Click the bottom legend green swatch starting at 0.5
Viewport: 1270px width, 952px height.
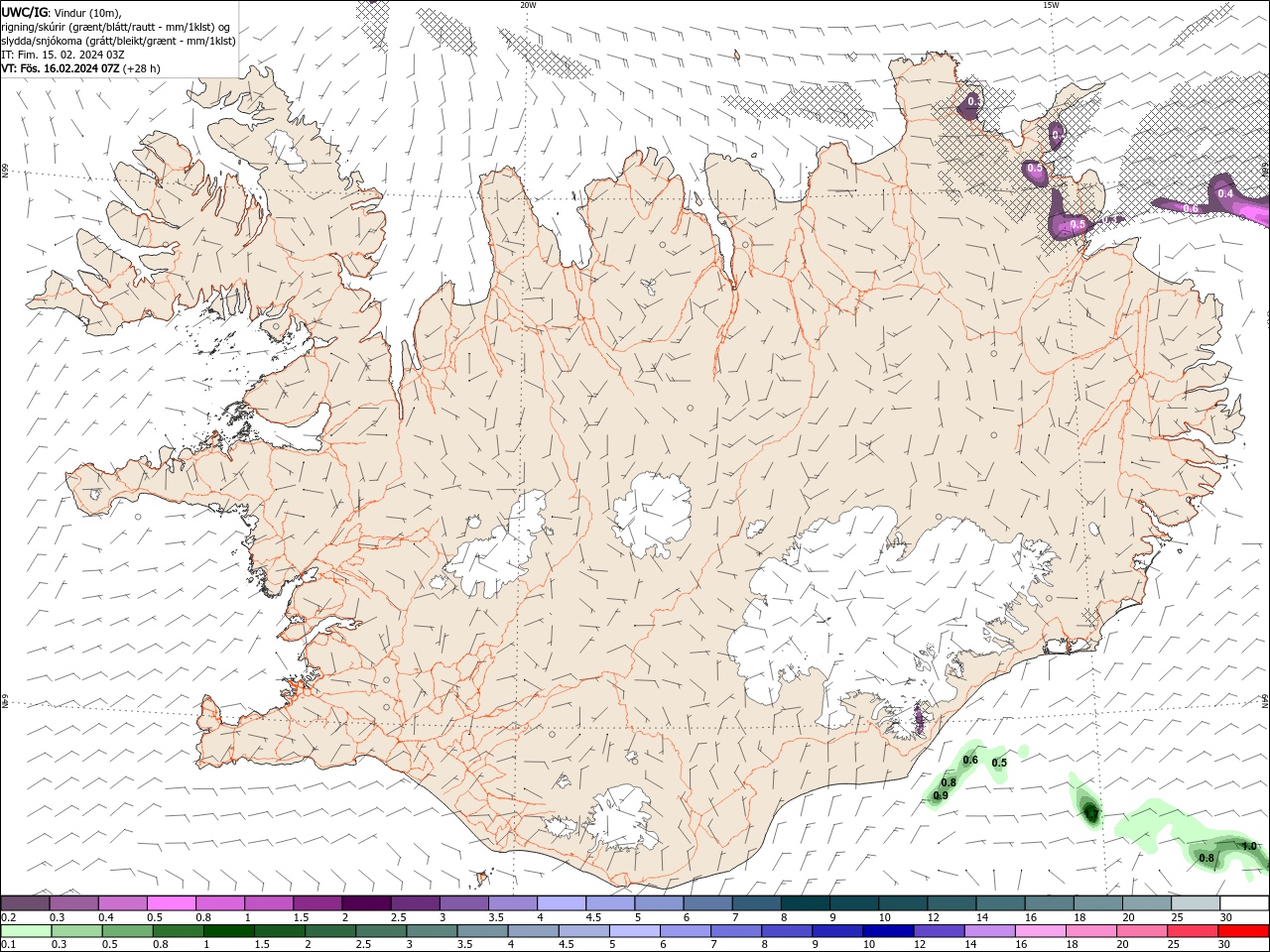click(x=128, y=931)
